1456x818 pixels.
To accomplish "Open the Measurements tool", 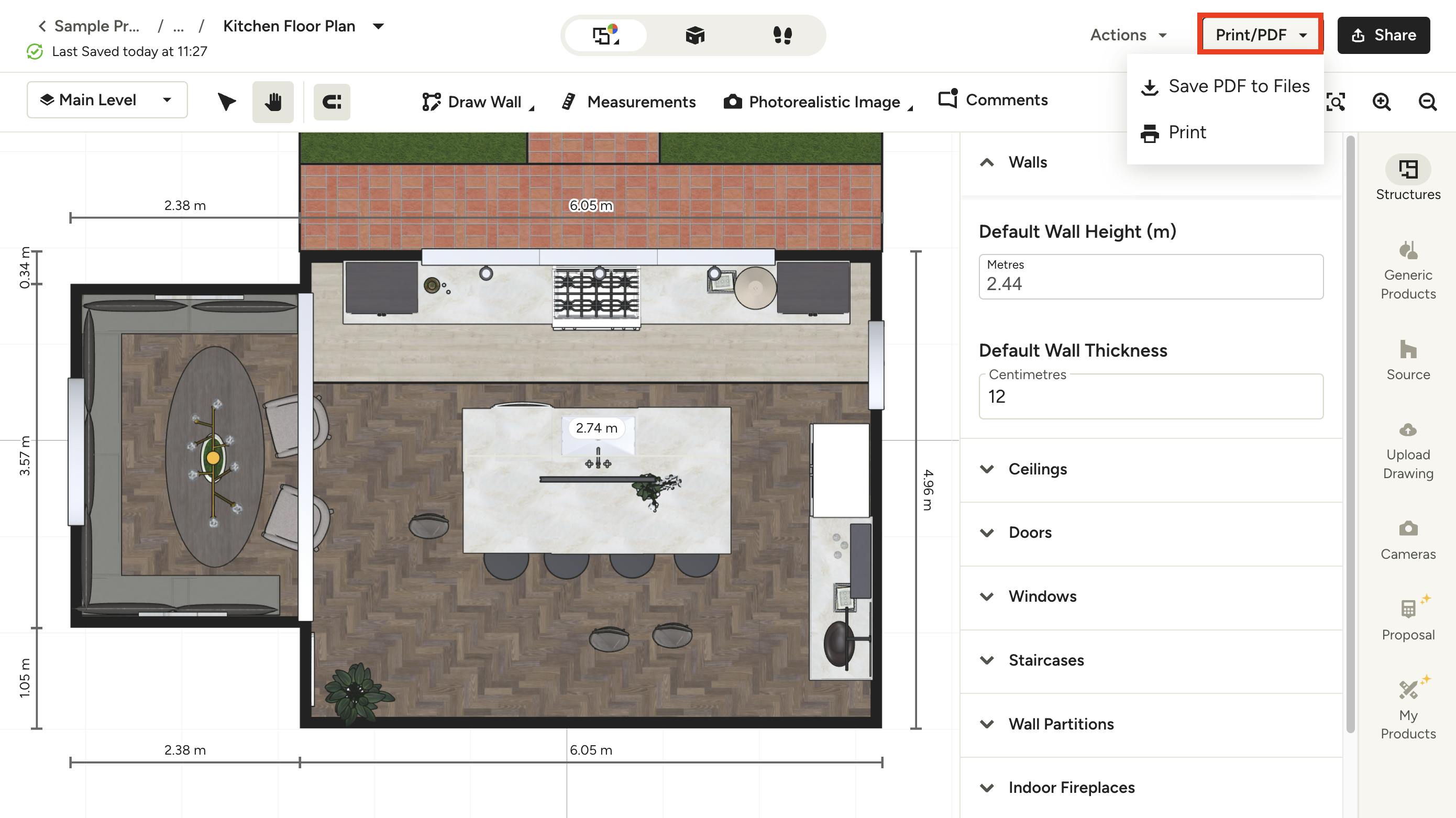I will [628, 102].
